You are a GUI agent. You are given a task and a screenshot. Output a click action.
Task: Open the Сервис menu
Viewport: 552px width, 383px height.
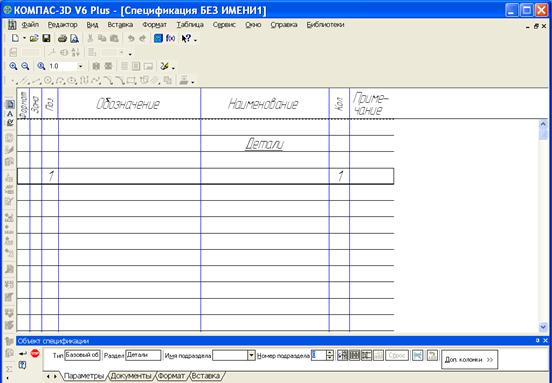click(x=224, y=25)
